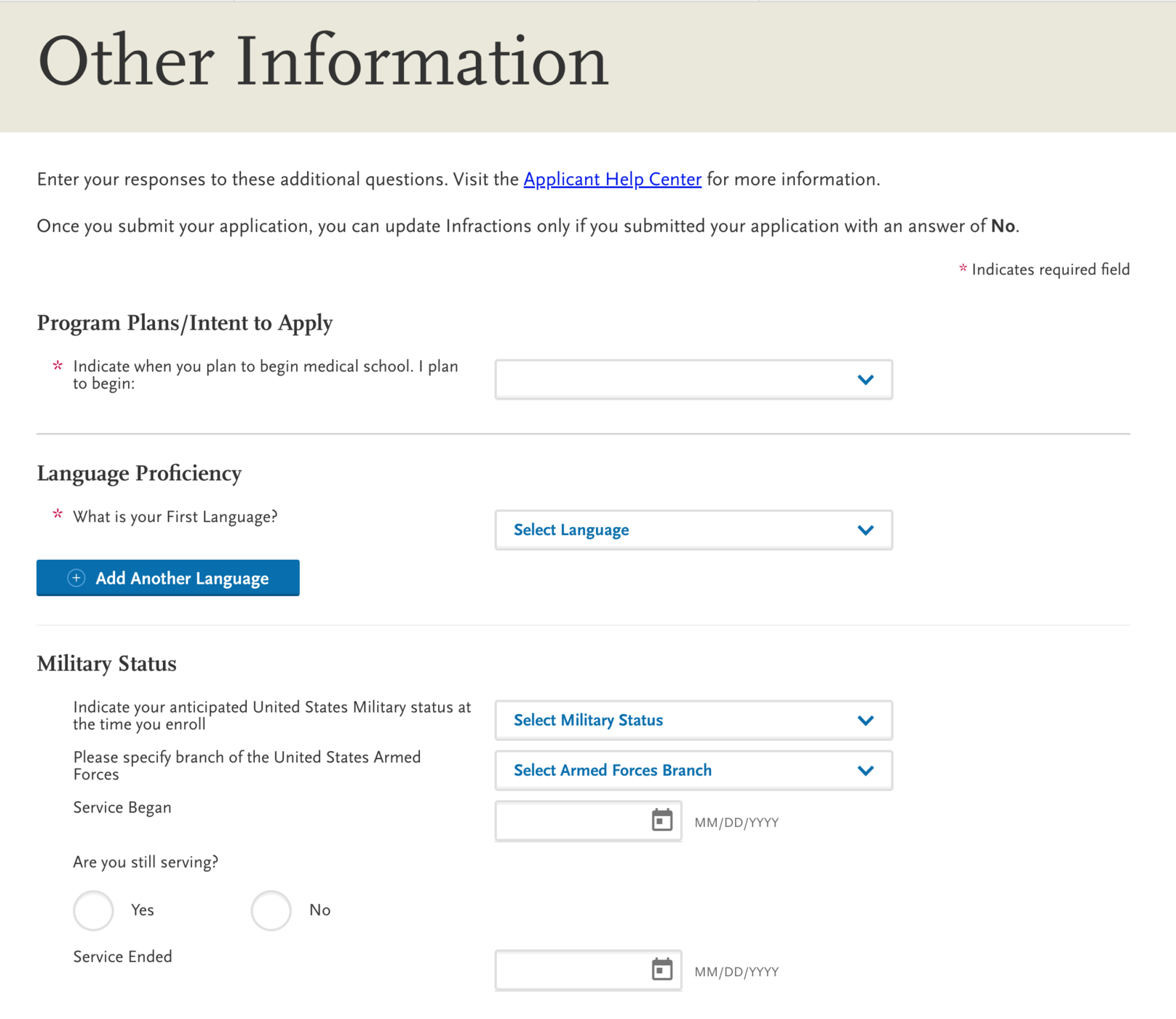
Task: Open the Service Ended calendar picker icon
Action: tap(661, 969)
